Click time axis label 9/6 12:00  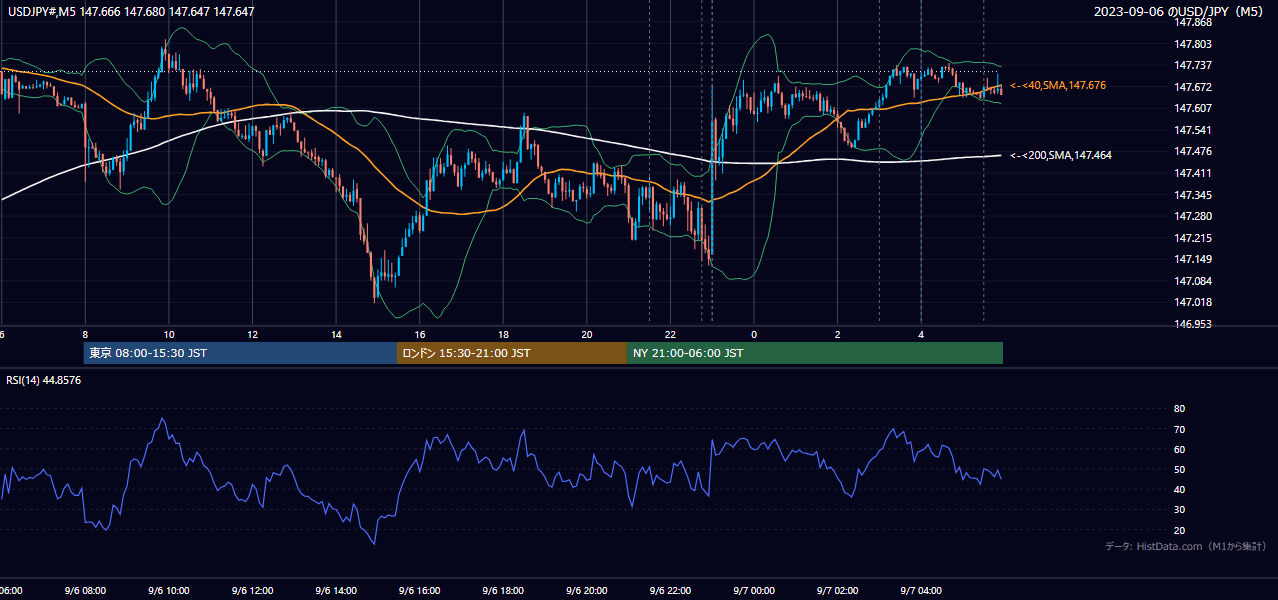point(252,591)
